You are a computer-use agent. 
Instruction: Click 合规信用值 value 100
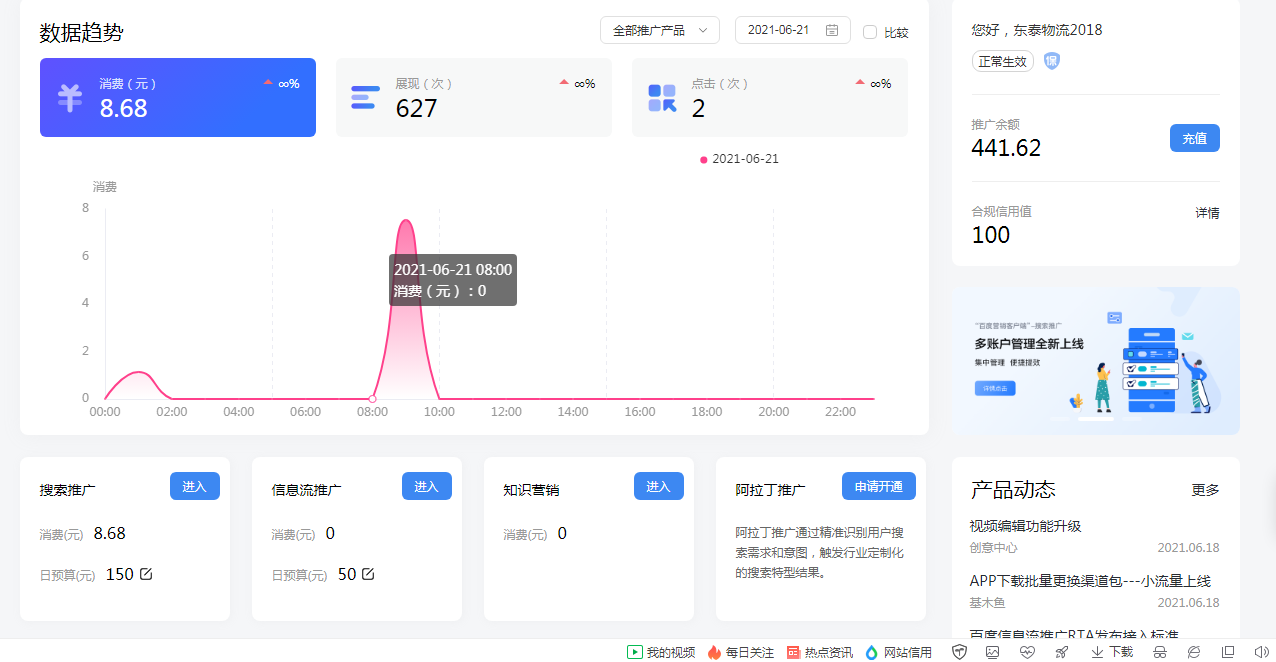[x=991, y=235]
